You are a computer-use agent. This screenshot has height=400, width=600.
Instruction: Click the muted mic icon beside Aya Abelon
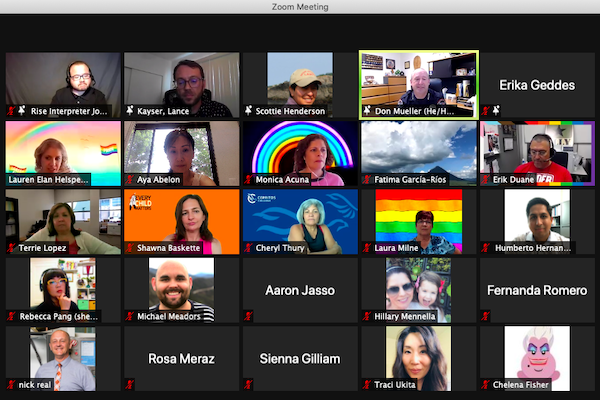pyautogui.click(x=130, y=179)
